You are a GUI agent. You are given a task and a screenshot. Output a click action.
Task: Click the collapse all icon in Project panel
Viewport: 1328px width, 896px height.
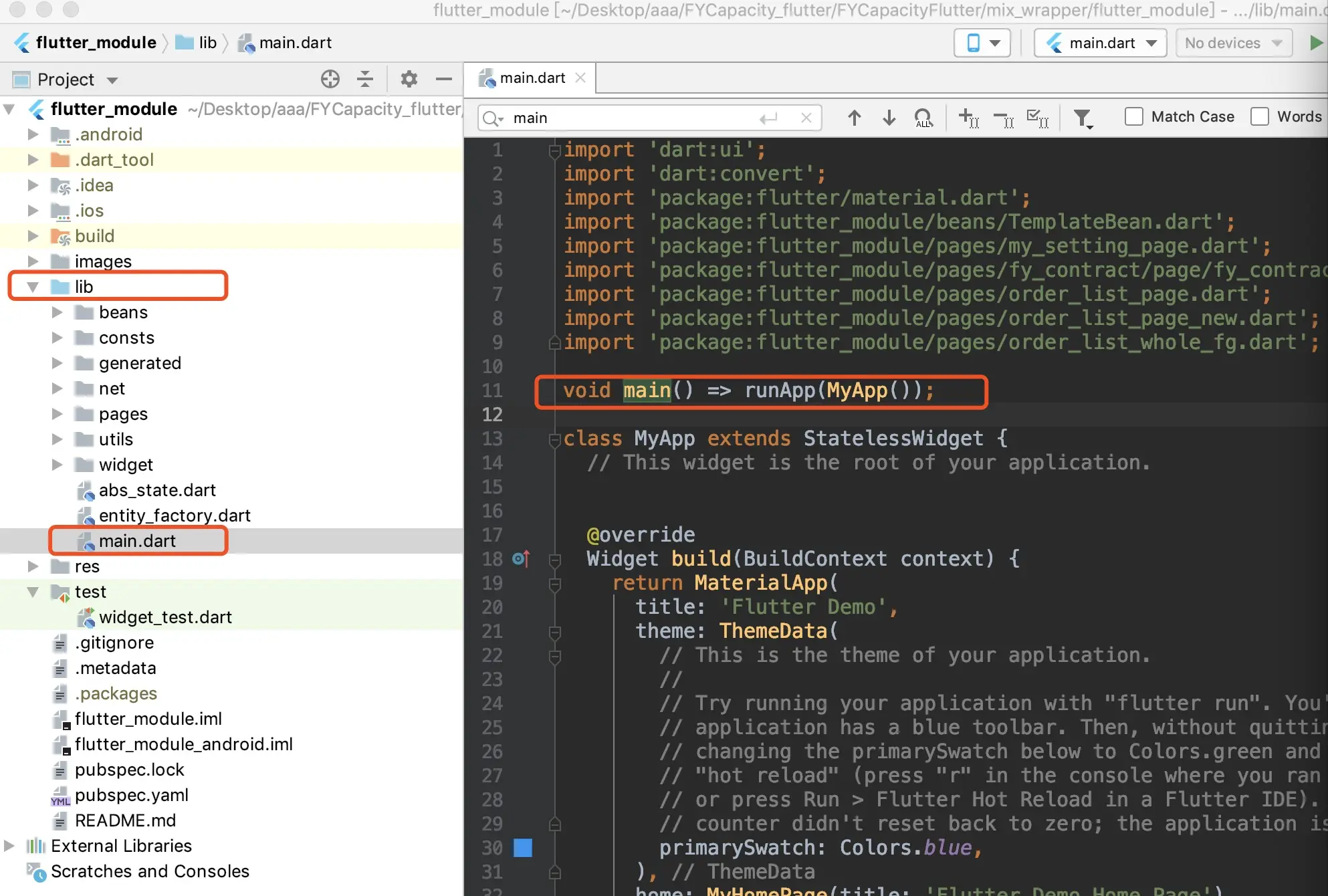[x=364, y=80]
